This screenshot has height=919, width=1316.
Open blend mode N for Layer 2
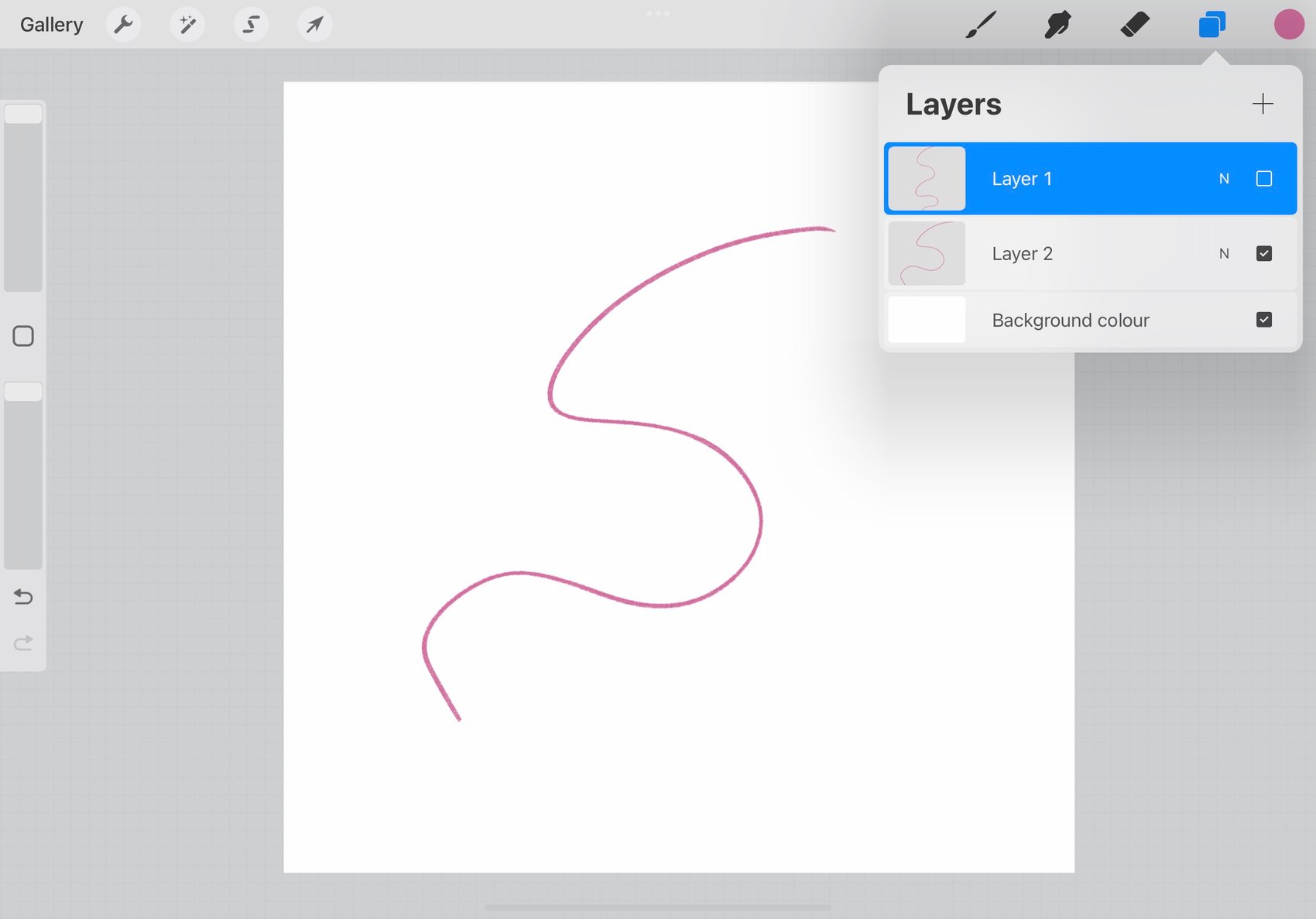point(1224,254)
